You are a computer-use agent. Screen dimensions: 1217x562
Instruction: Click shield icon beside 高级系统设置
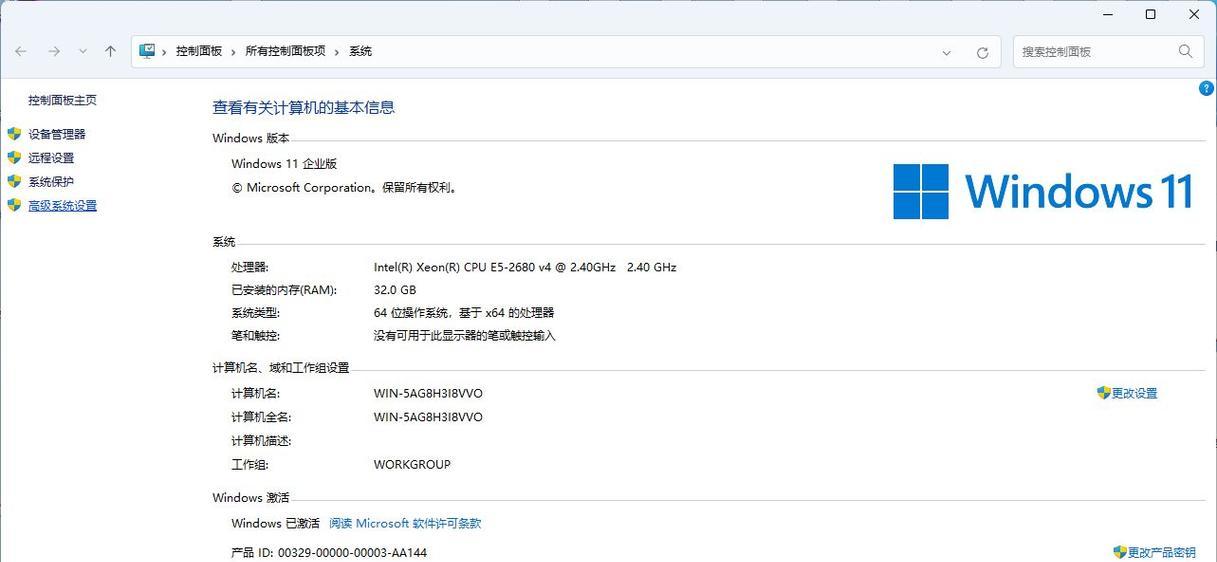pos(14,205)
